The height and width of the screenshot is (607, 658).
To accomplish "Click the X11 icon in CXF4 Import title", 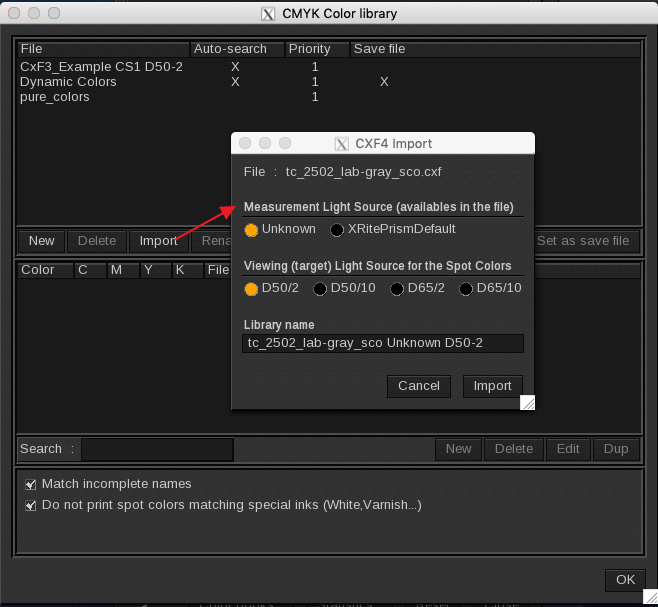I will coord(342,144).
